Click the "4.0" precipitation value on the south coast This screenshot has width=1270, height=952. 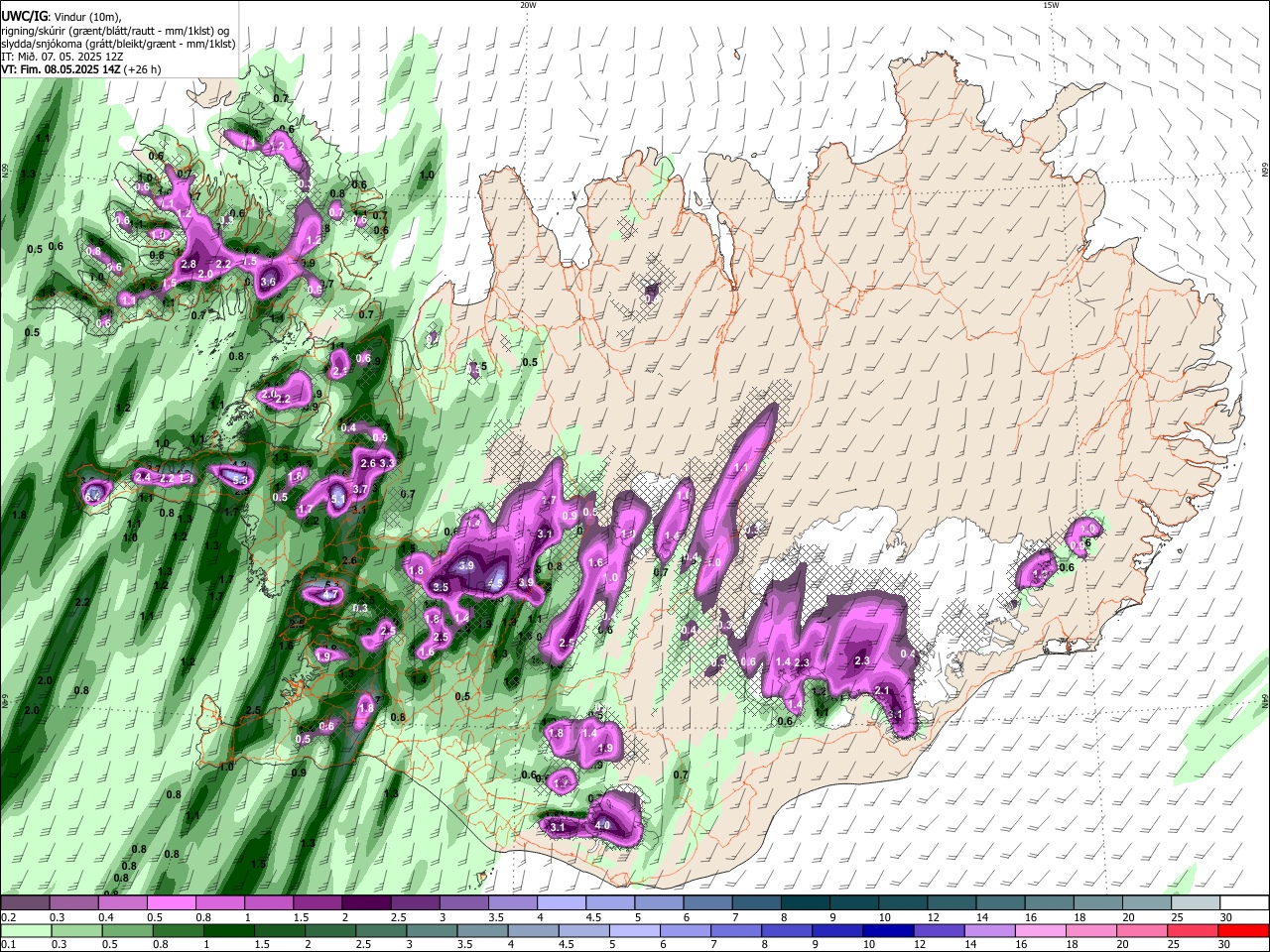[x=602, y=825]
